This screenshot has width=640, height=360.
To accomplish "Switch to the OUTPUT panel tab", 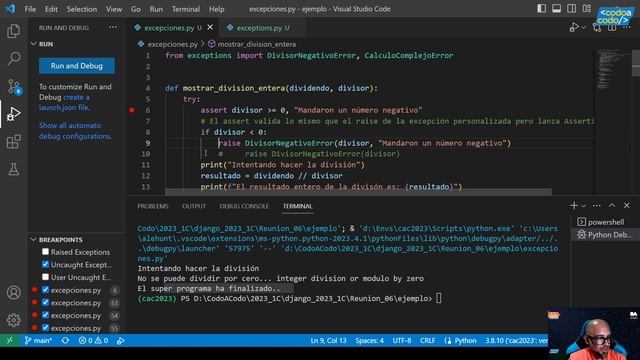I will tap(194, 206).
